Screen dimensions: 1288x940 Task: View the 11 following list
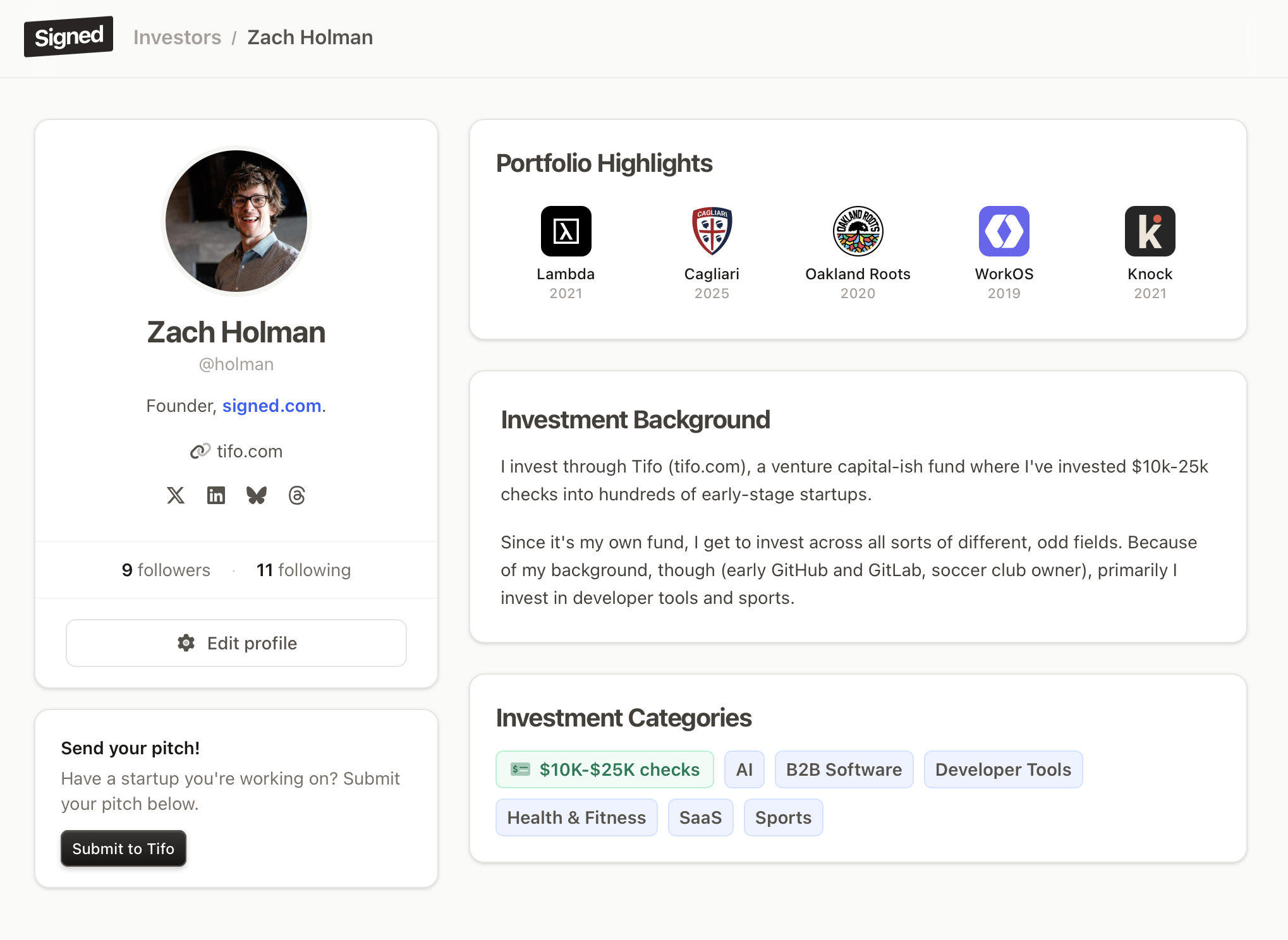coord(303,570)
